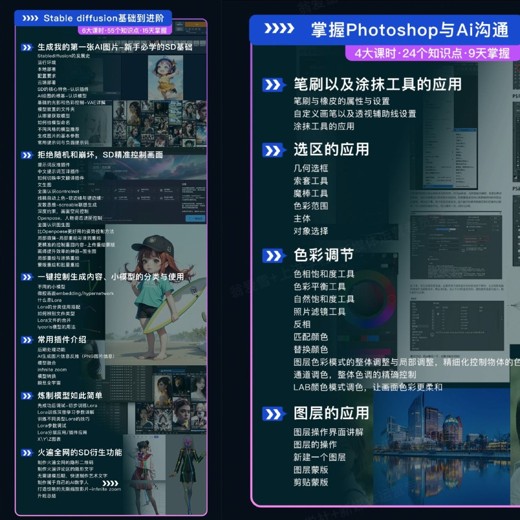Select the line 笔刷与橡皮的属性与设置
Viewport: 520px width, 520px height.
pos(342,101)
